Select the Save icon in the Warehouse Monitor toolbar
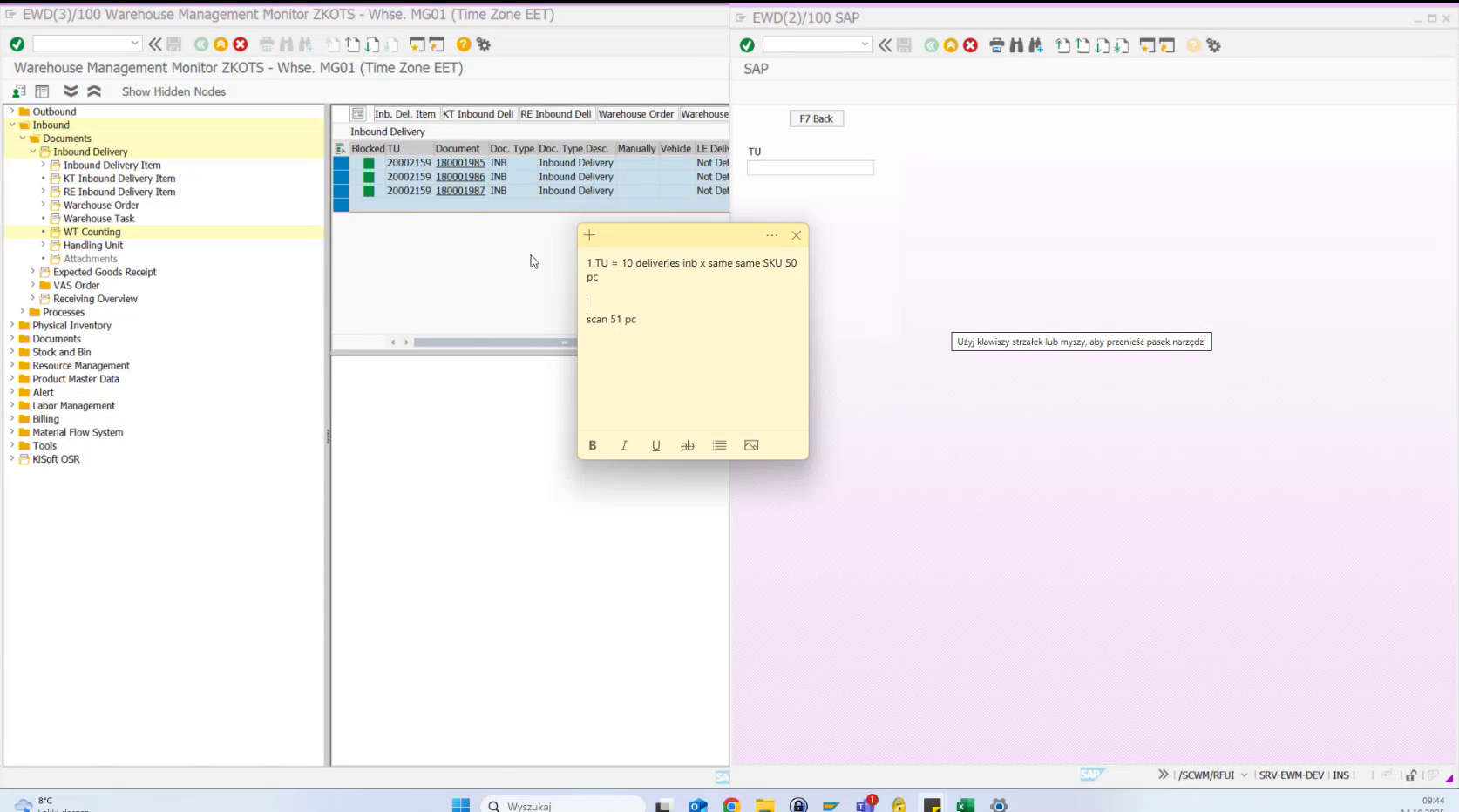 pyautogui.click(x=175, y=44)
